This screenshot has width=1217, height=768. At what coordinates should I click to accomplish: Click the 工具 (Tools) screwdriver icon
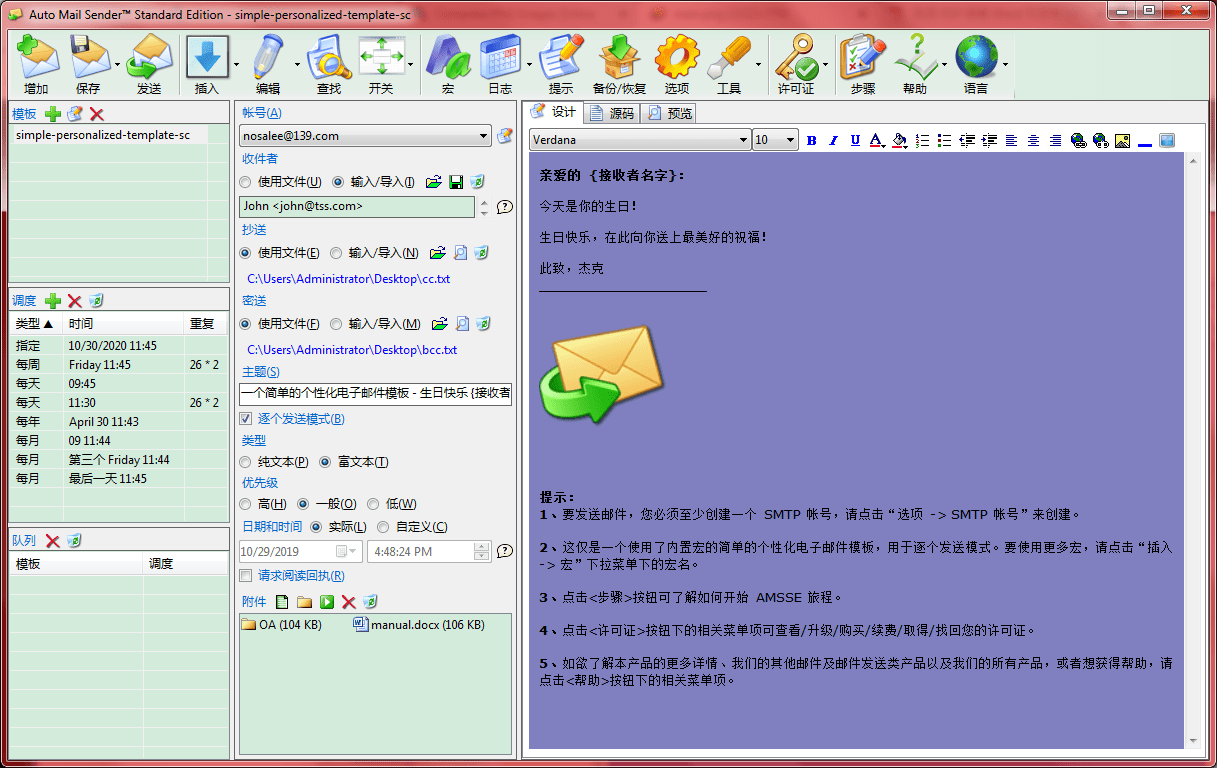(729, 57)
